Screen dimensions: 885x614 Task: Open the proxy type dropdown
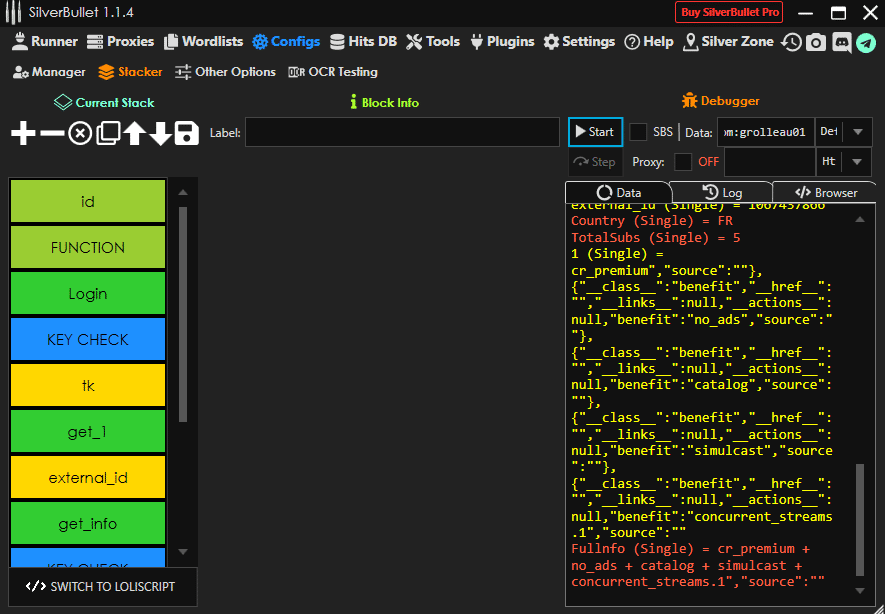coord(857,162)
